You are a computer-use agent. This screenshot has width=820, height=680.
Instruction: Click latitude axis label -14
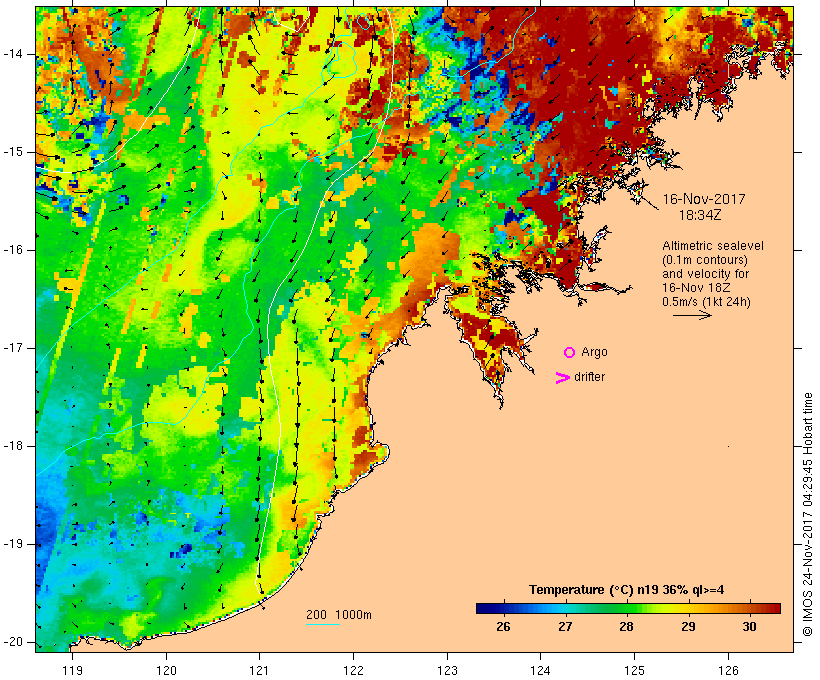pyautogui.click(x=13, y=54)
